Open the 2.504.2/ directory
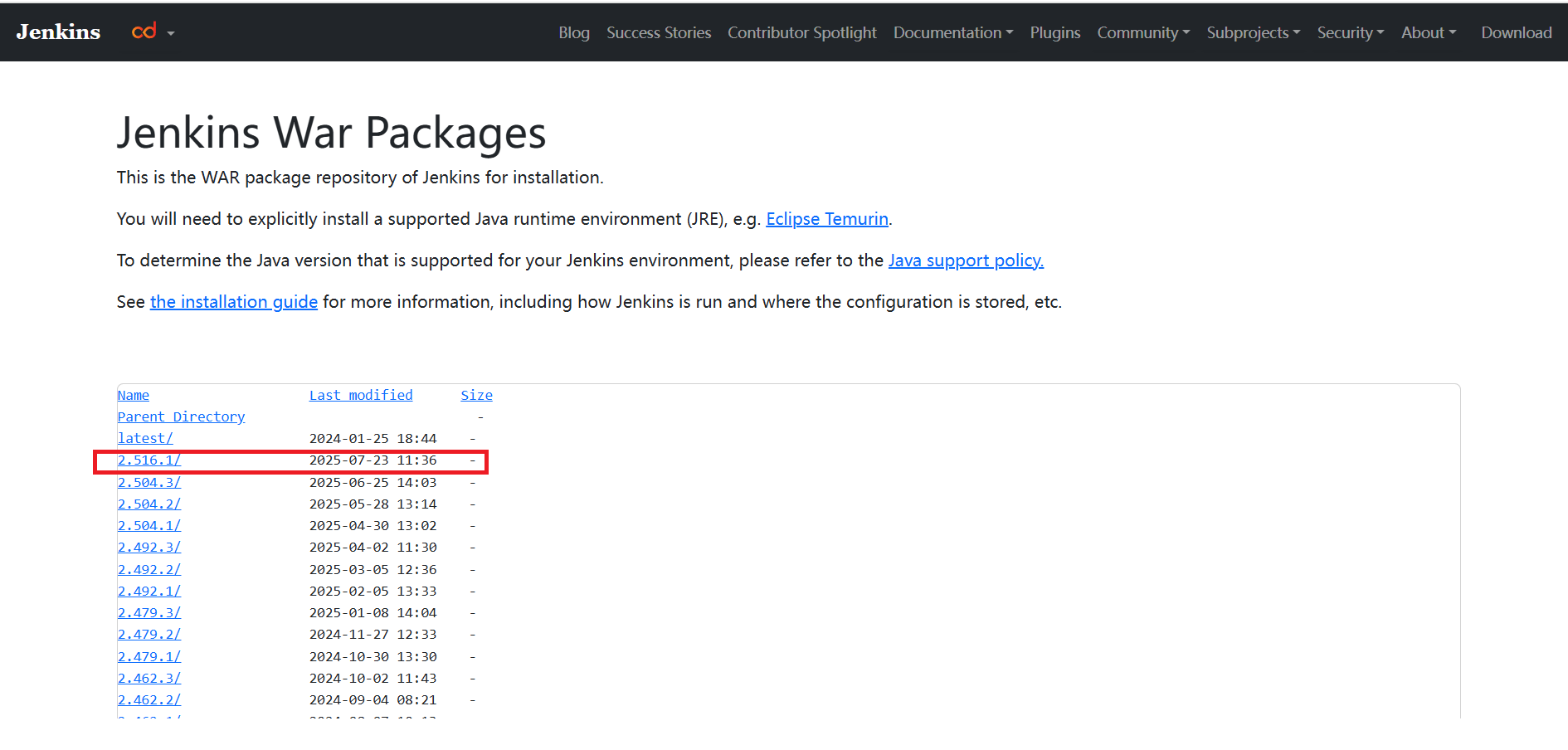Viewport: 1568px width, 750px height. [149, 504]
